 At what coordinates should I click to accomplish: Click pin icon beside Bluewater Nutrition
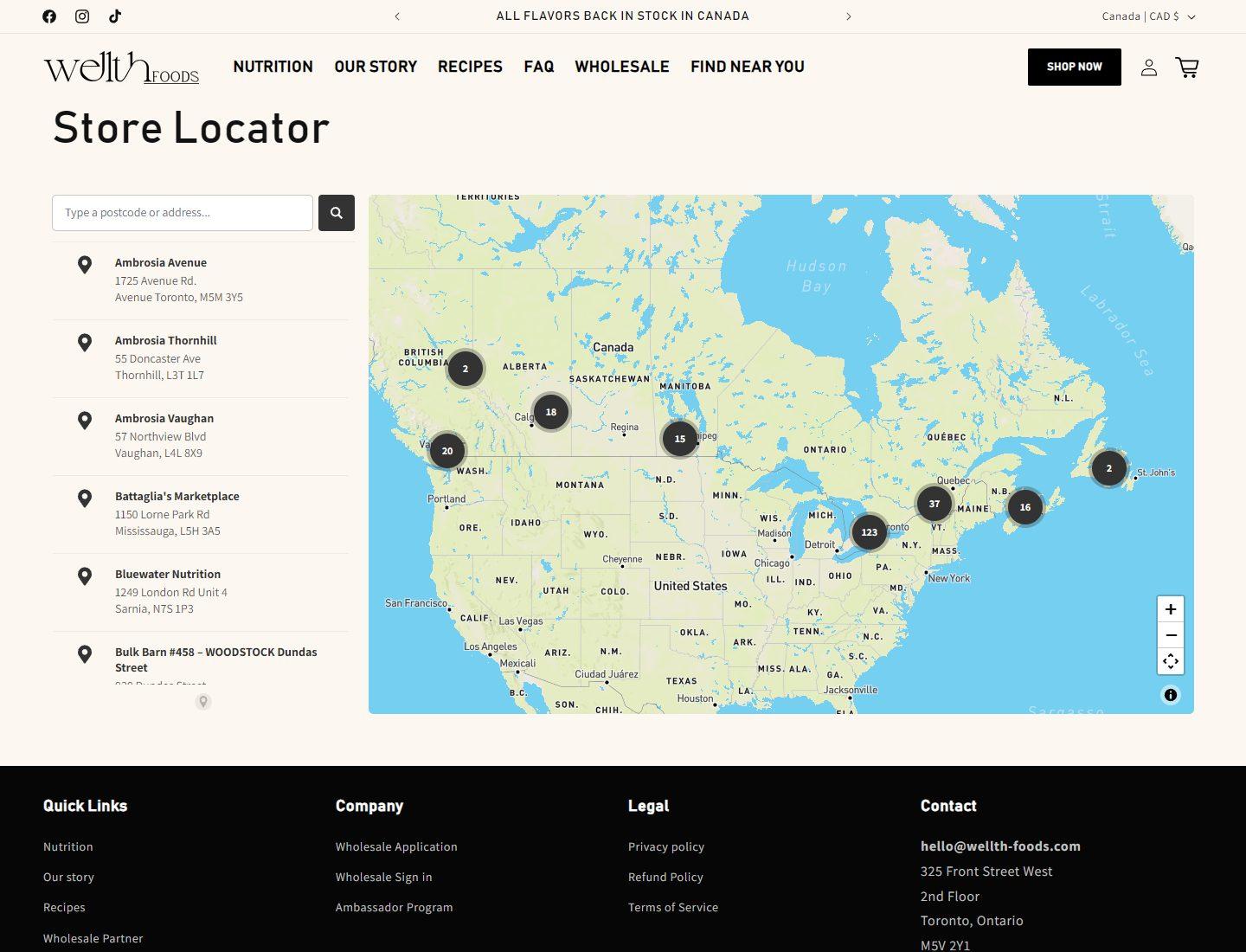coord(85,576)
